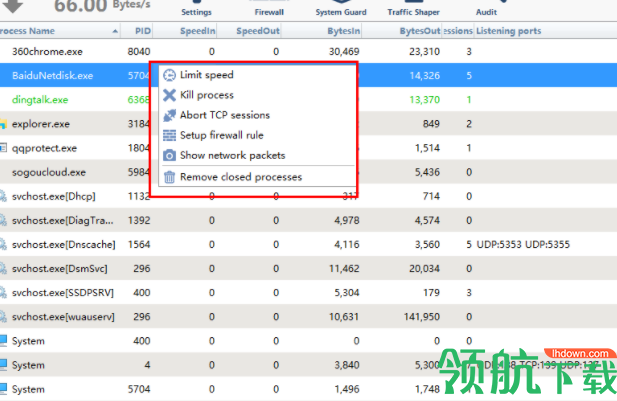Image resolution: width=617 pixels, height=401 pixels.
Task: Click BytesOut value 20,034
Action: coord(425,268)
